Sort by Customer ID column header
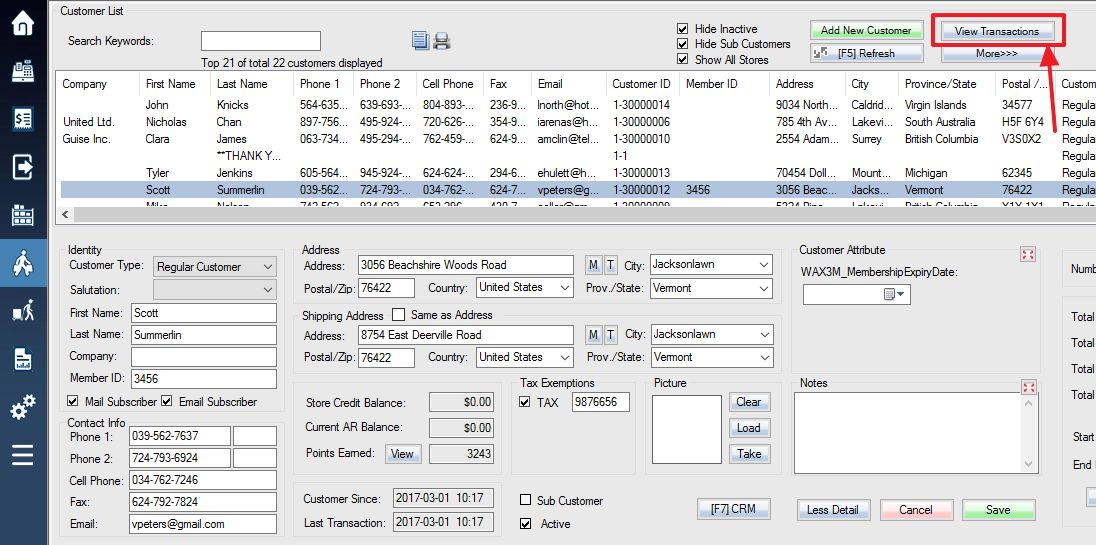 coord(643,84)
